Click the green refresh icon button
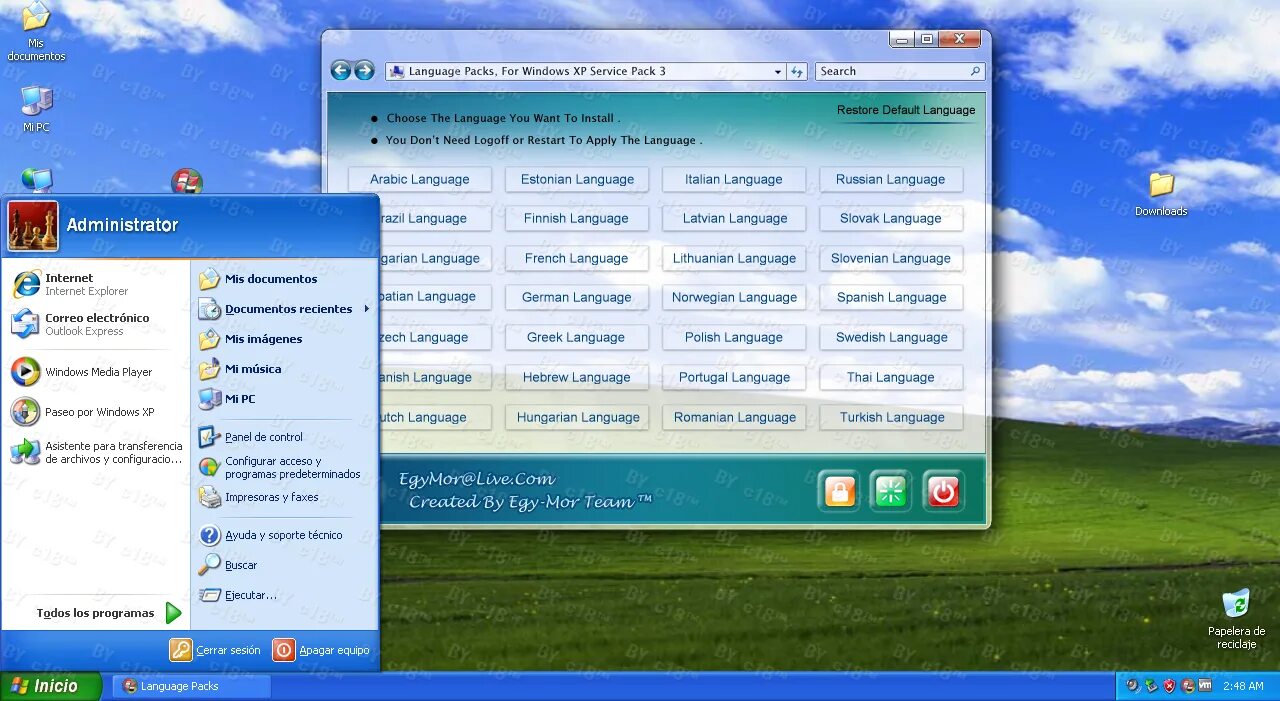 point(891,491)
